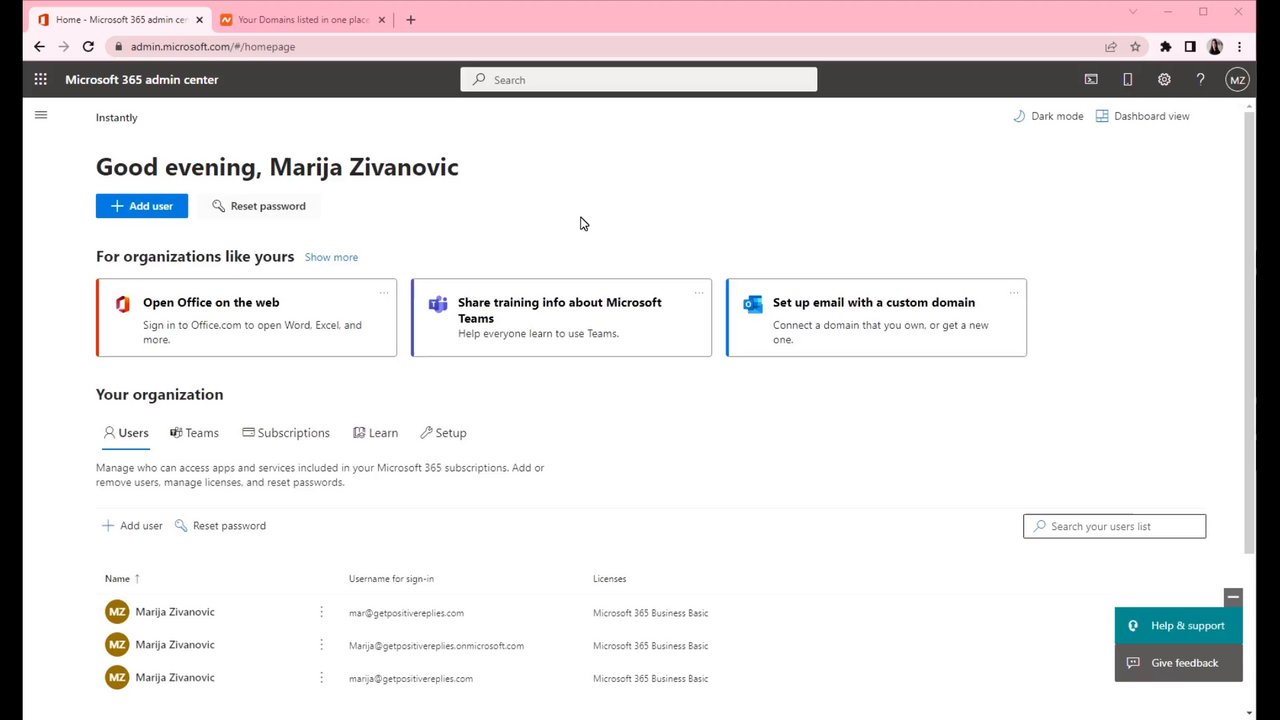This screenshot has width=1280, height=720.
Task: Open Chrome tab search chevron
Action: click(1133, 12)
